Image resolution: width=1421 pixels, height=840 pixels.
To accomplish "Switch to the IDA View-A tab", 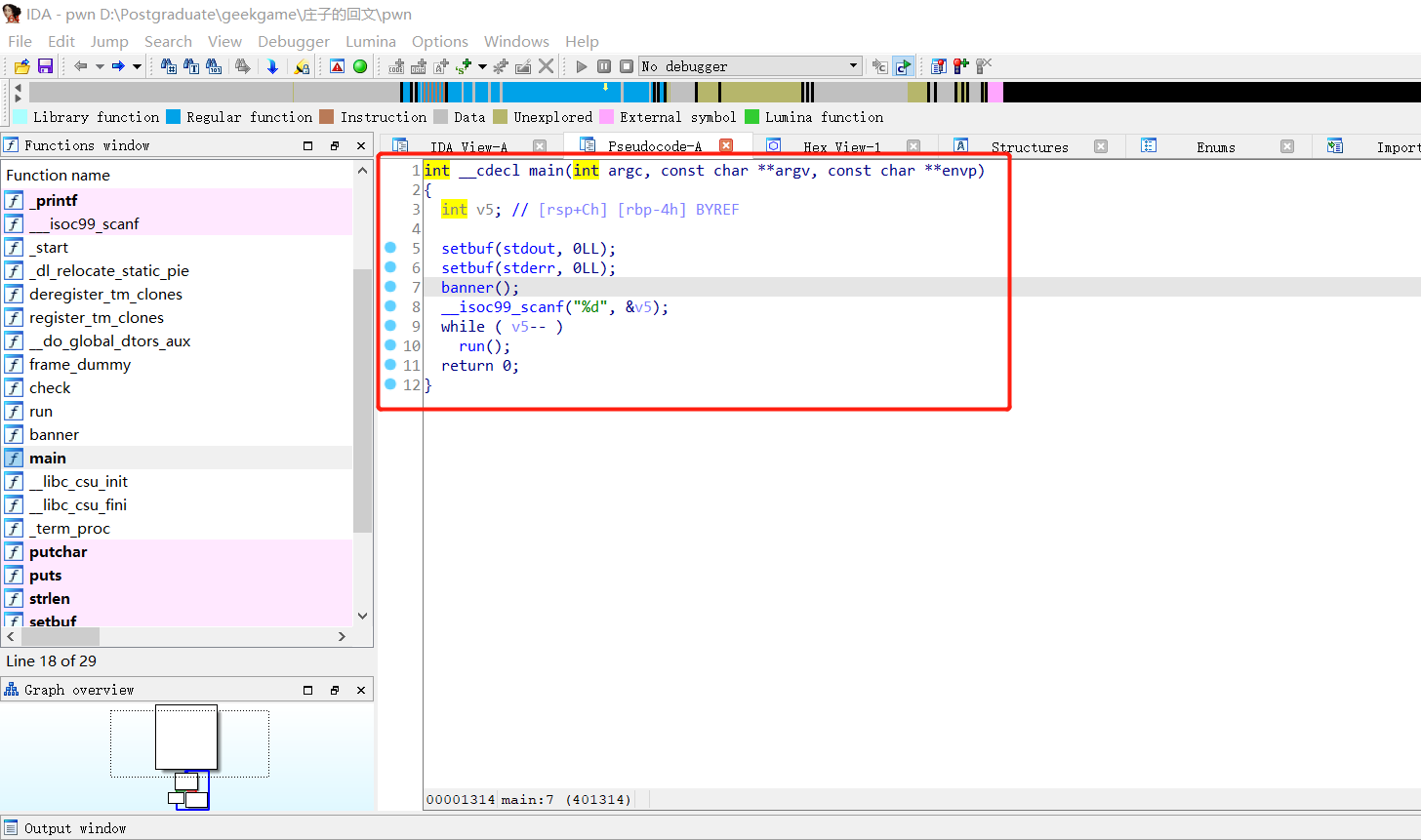I will point(469,146).
